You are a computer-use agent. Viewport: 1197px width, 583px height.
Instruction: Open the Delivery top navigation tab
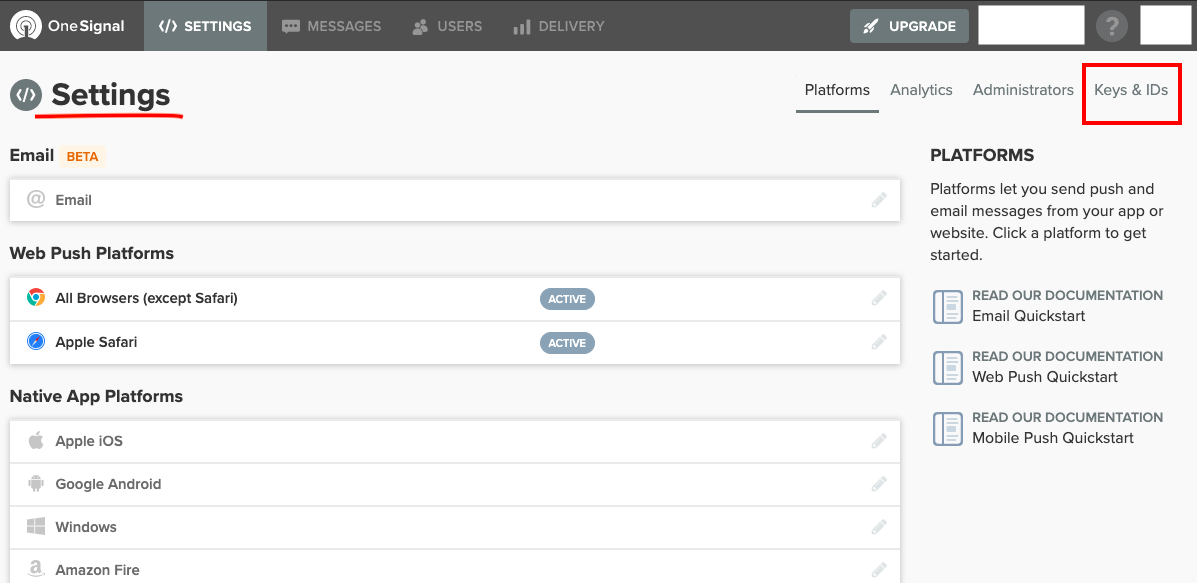point(559,26)
